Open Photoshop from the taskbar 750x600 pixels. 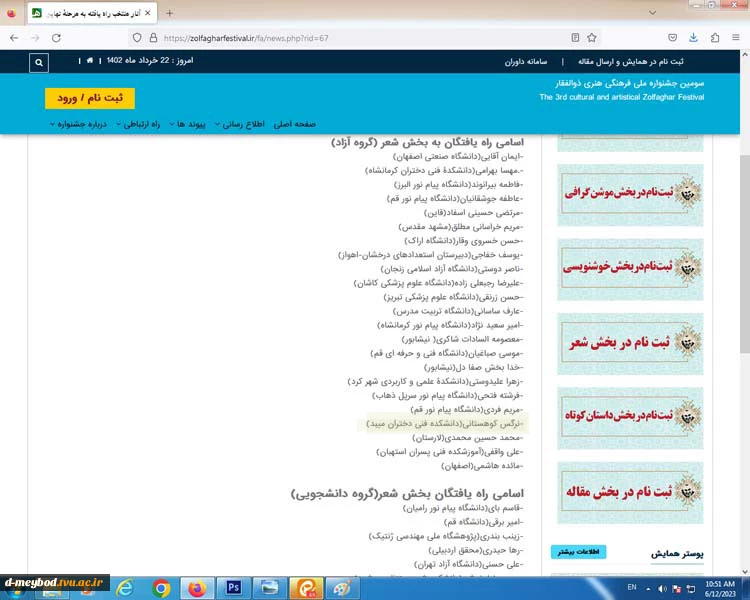[x=233, y=588]
